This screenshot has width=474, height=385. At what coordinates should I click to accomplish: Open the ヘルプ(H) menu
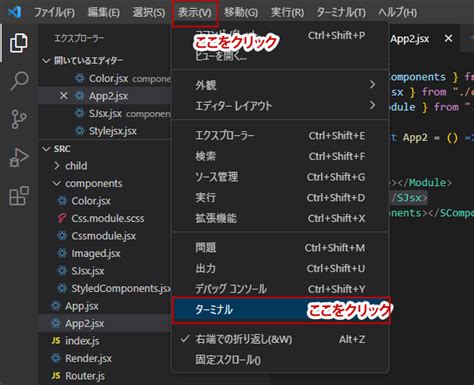click(398, 13)
